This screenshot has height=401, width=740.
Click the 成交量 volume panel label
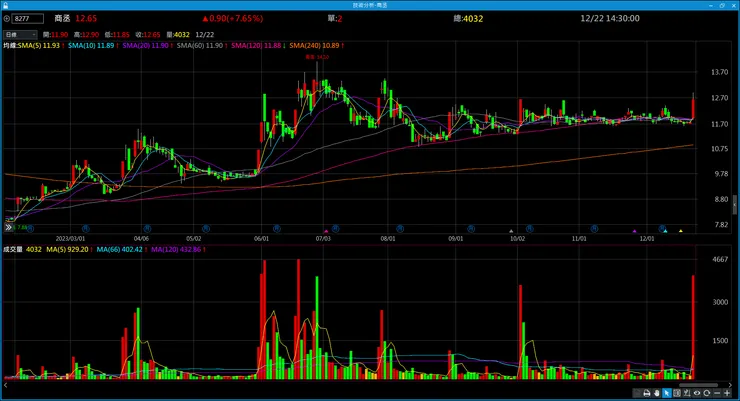[x=13, y=249]
